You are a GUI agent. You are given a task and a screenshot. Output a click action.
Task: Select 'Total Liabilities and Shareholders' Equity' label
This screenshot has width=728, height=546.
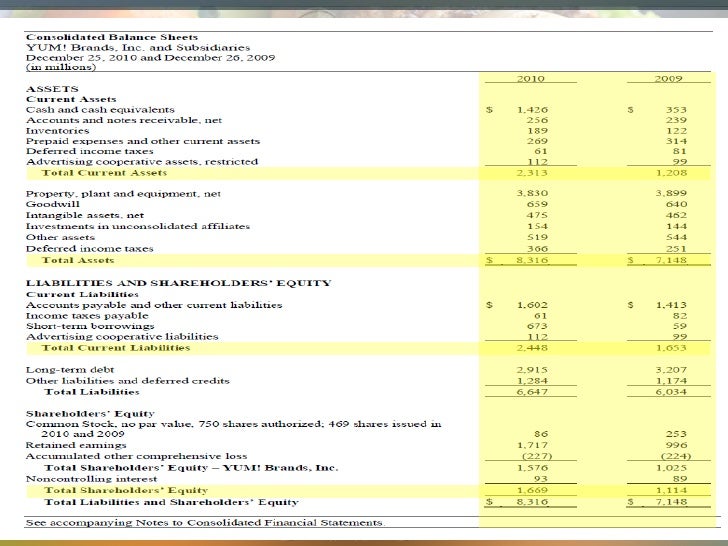point(171,502)
